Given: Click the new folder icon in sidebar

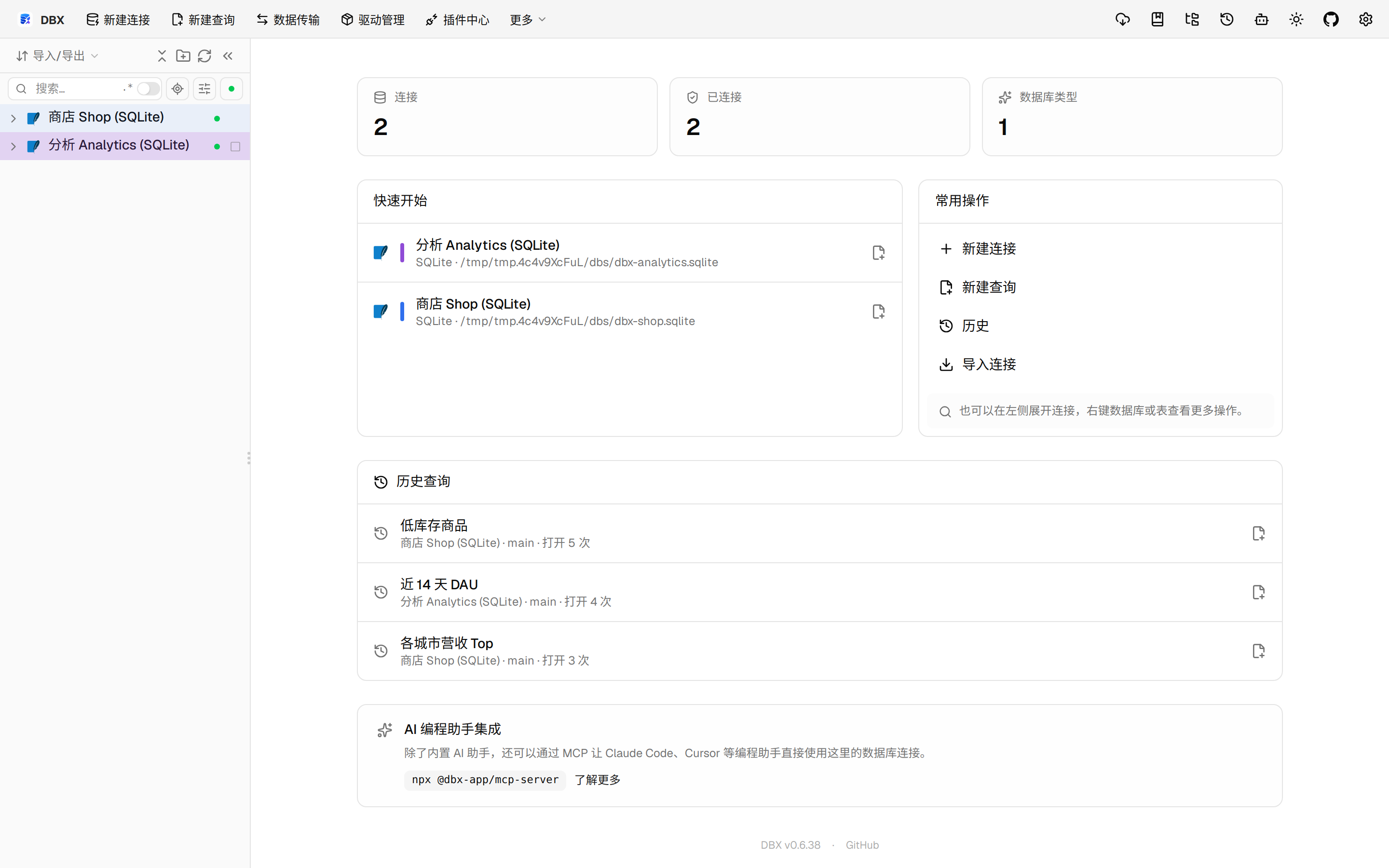Looking at the screenshot, I should [183, 55].
